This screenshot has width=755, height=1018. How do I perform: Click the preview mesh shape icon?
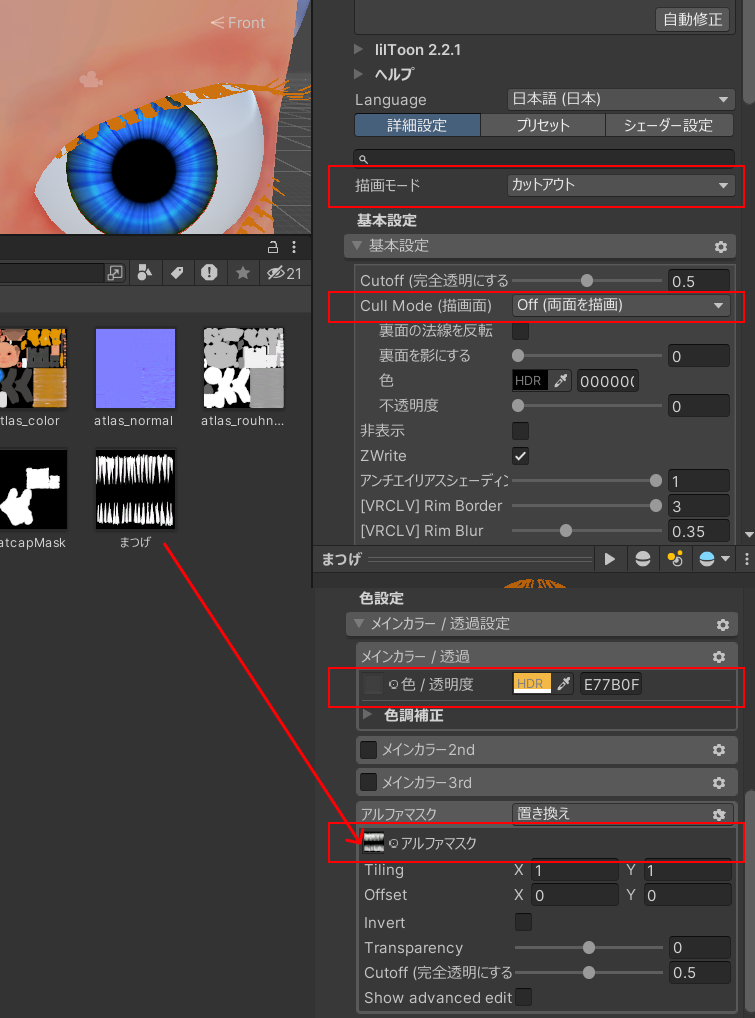[x=642, y=560]
